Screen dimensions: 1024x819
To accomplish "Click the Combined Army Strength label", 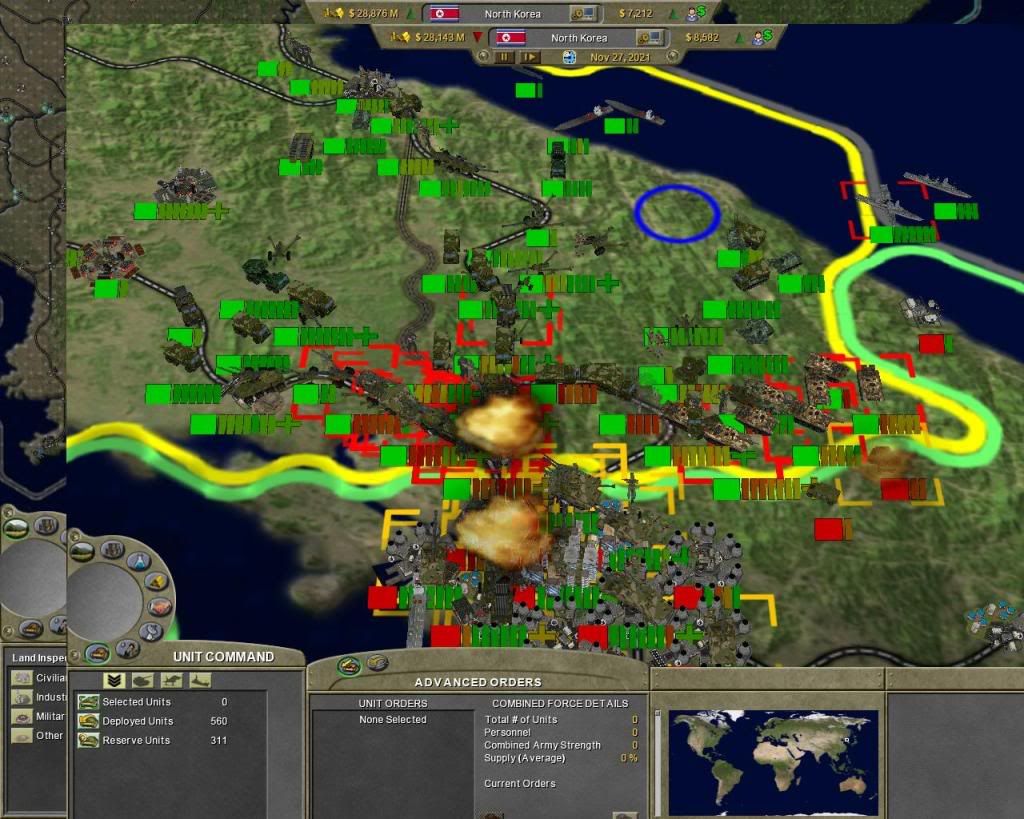I will [542, 745].
